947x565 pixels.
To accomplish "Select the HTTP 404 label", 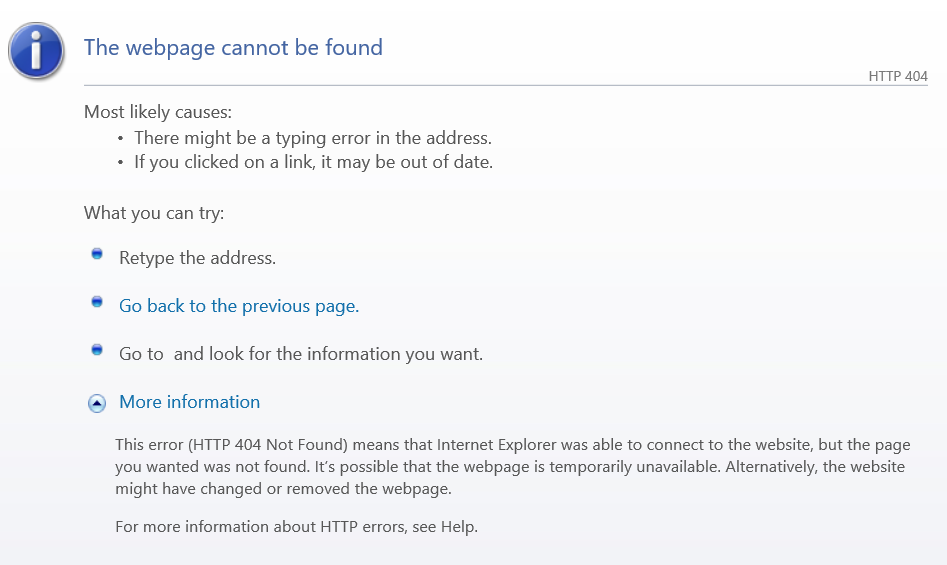I will click(x=897, y=76).
